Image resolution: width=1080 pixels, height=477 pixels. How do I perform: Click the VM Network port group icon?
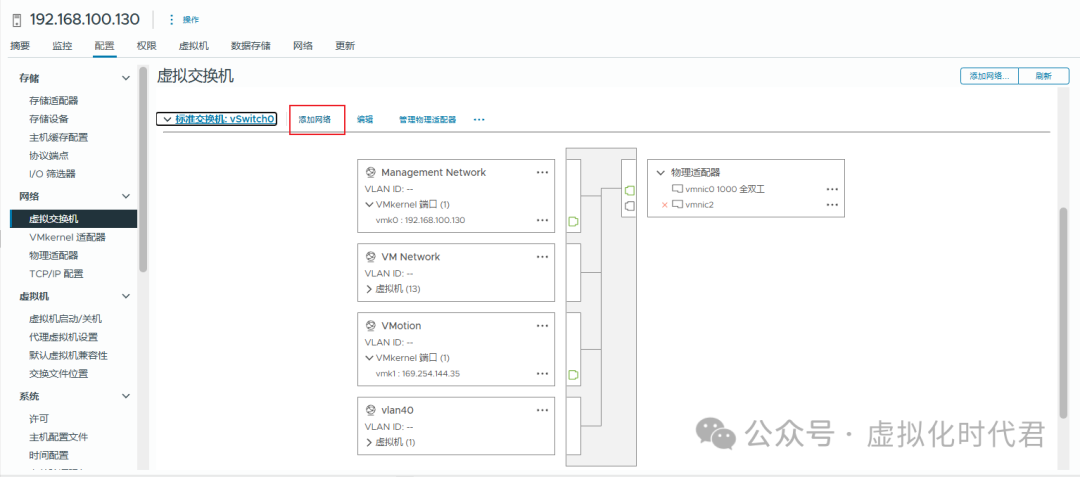pos(371,257)
